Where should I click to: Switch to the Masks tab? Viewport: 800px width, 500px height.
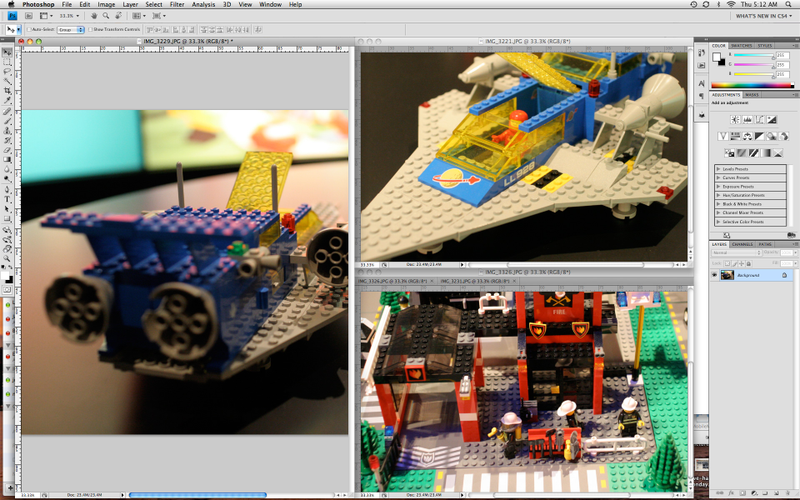pos(752,95)
